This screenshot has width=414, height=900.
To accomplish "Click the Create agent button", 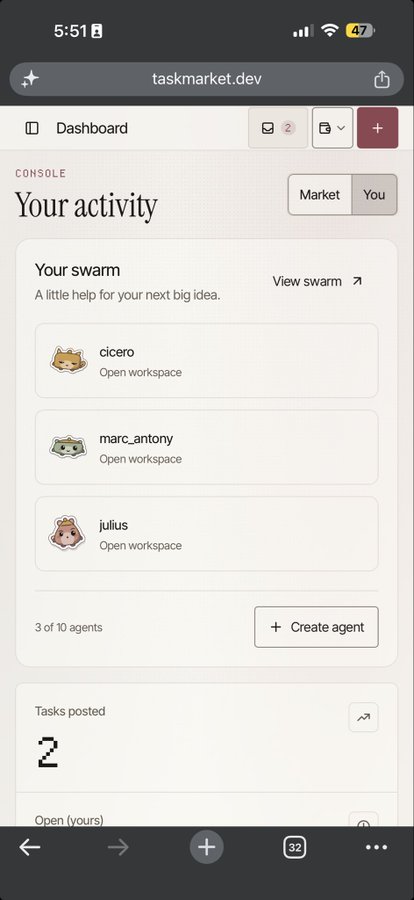I will pyautogui.click(x=316, y=627).
